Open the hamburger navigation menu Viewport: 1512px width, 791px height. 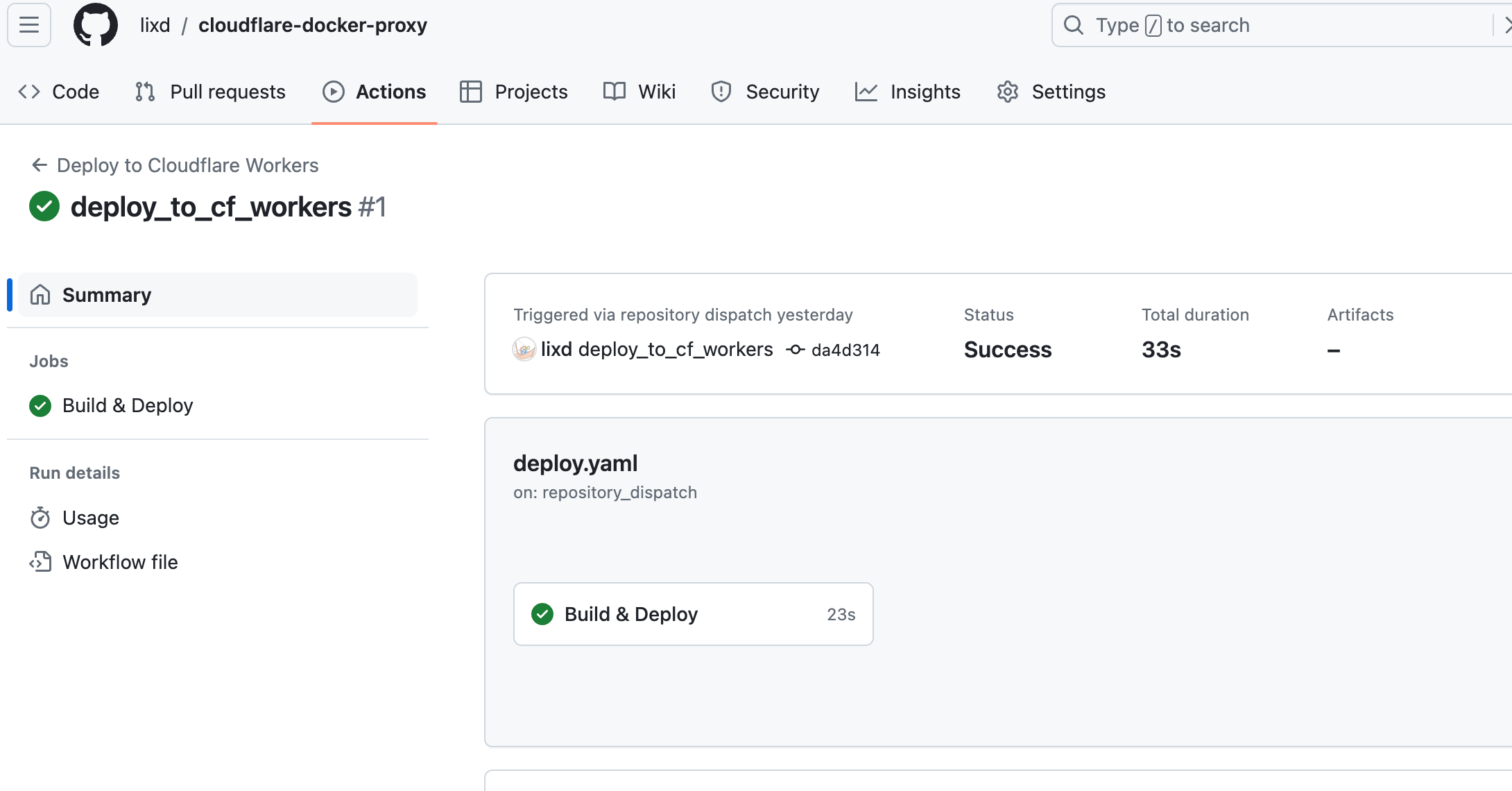pos(29,26)
